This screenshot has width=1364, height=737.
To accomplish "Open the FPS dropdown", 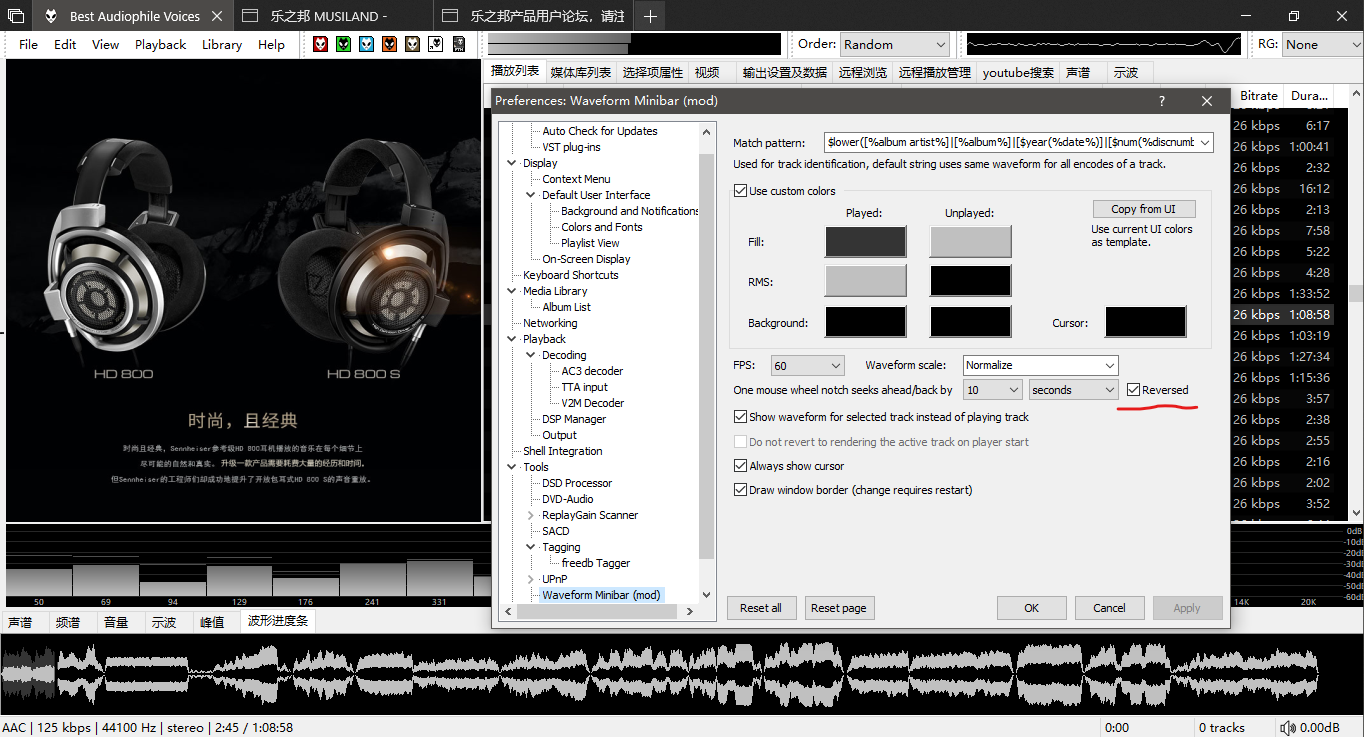I will [x=808, y=366].
